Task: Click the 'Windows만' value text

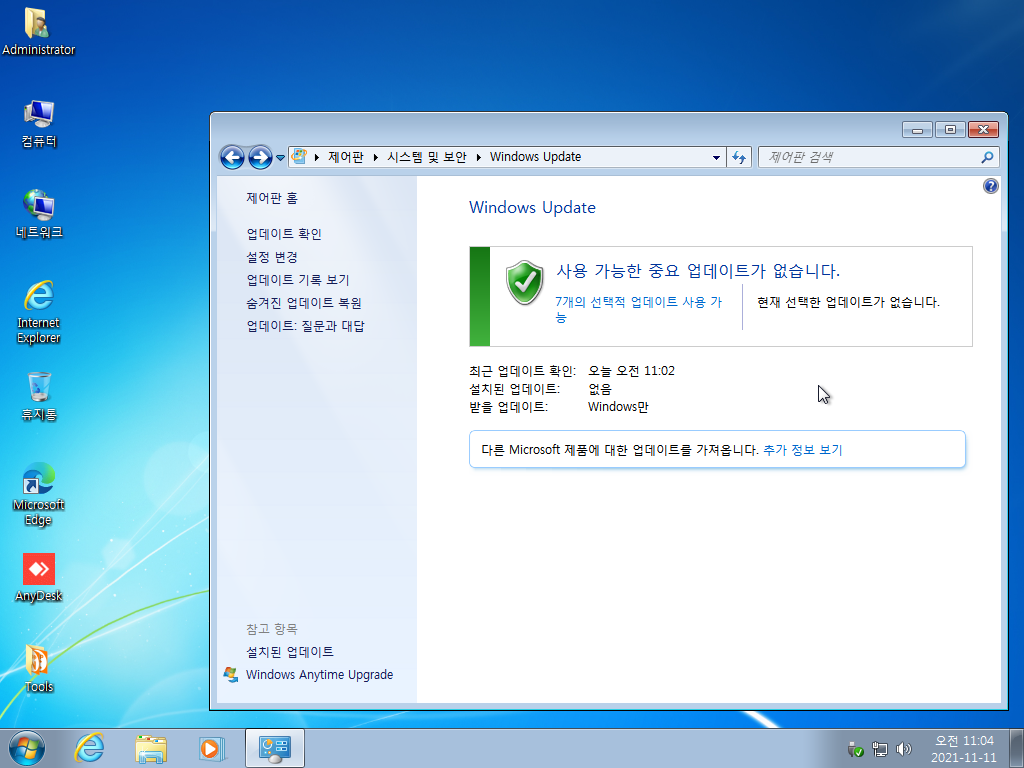Action: 618,407
